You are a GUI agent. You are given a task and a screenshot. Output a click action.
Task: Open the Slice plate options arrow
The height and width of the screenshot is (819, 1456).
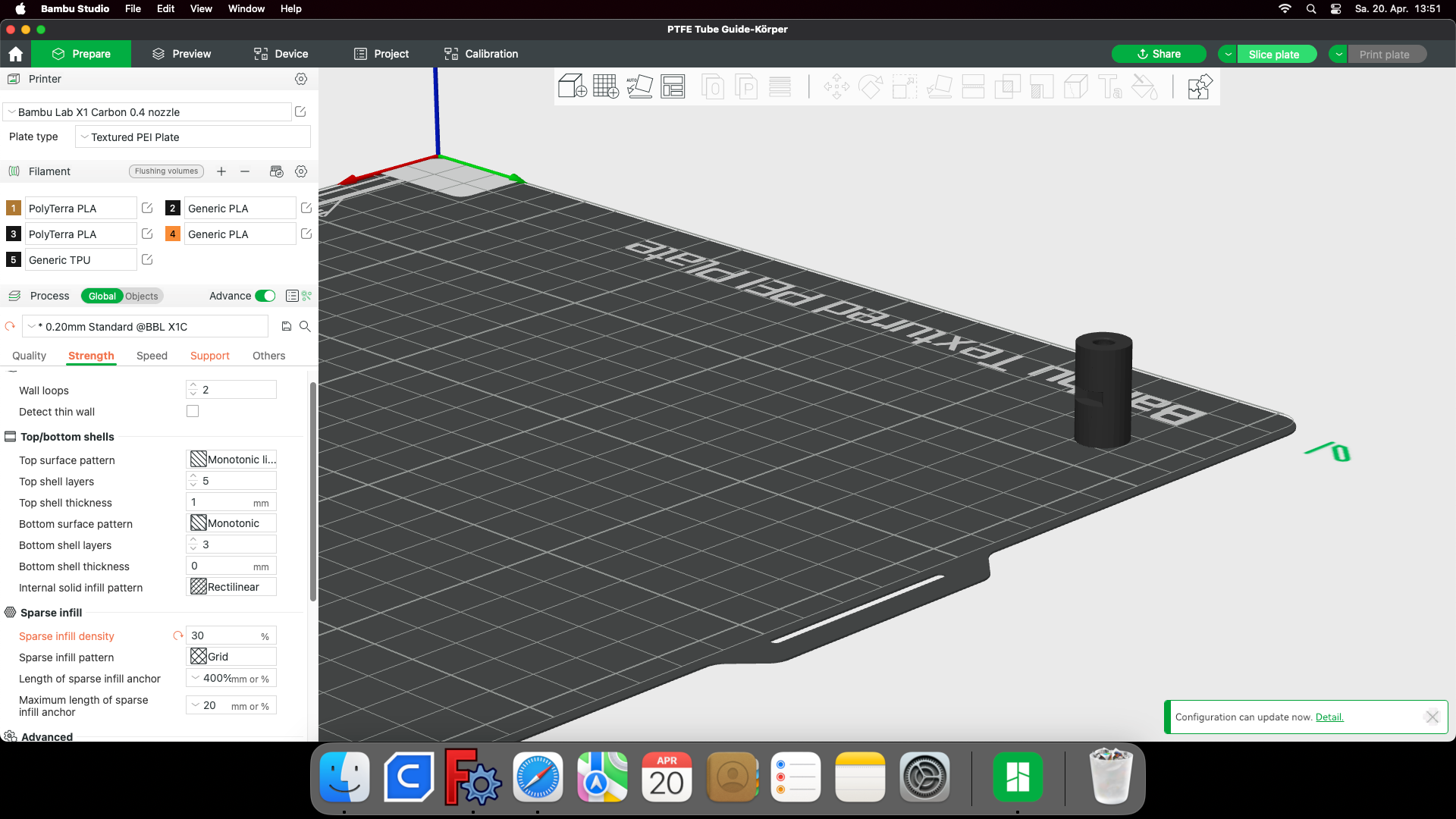click(x=1228, y=54)
